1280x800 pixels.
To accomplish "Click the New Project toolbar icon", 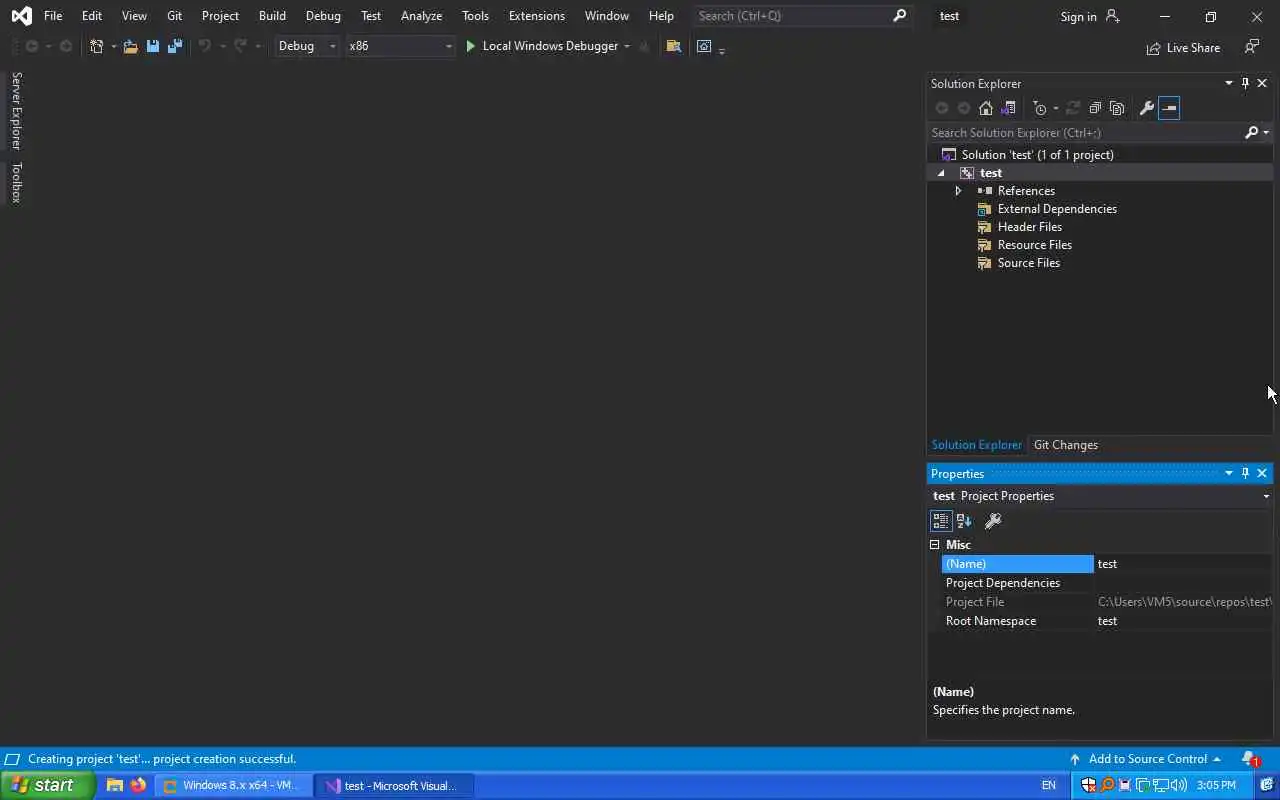I will coord(96,46).
